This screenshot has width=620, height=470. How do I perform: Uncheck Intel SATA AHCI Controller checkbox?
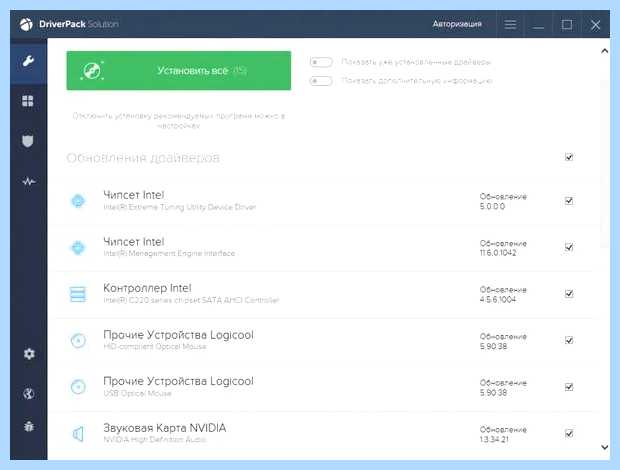pos(569,294)
